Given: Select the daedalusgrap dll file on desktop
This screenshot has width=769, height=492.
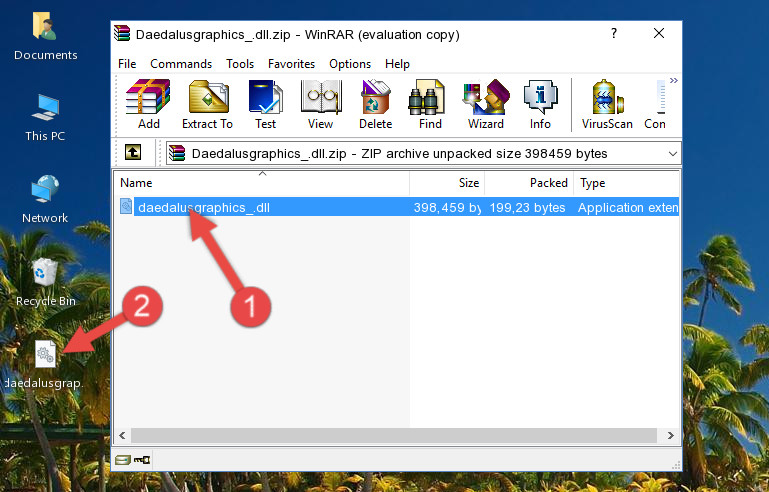Looking at the screenshot, I should [45, 365].
